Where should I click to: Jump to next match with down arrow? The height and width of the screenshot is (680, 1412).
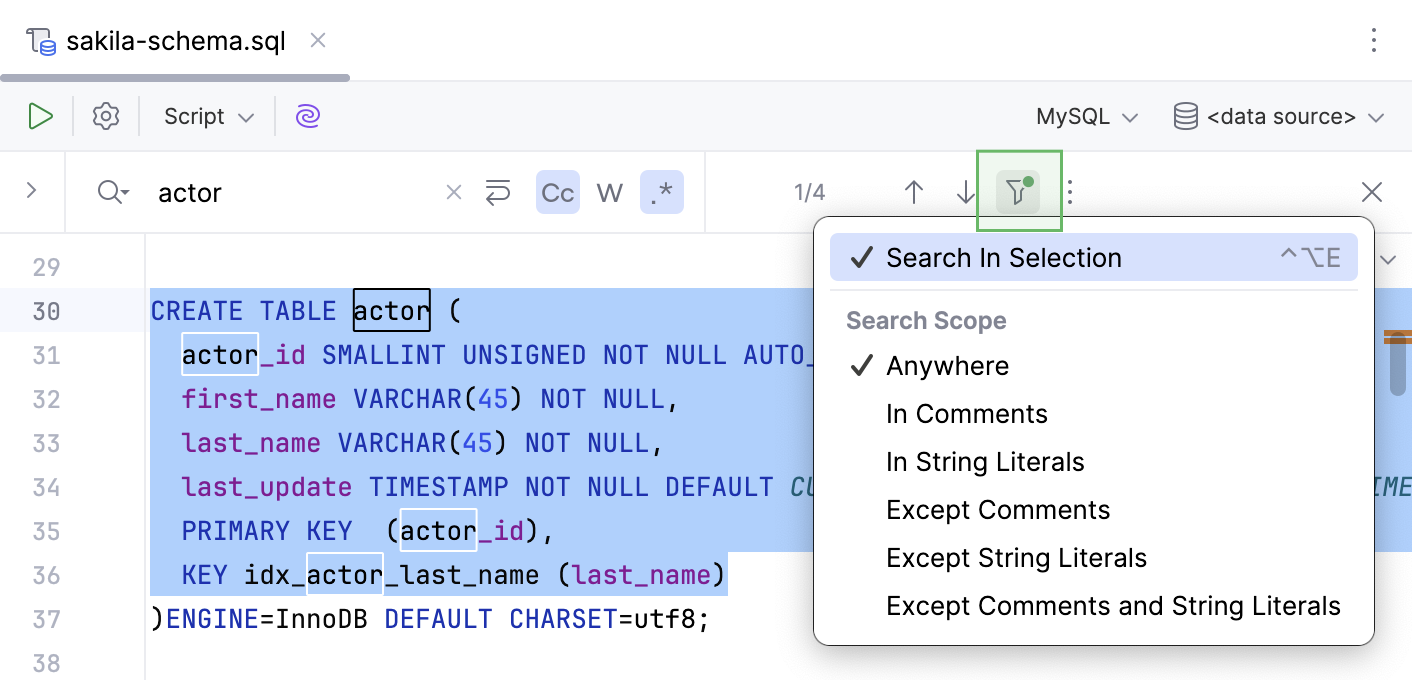962,192
